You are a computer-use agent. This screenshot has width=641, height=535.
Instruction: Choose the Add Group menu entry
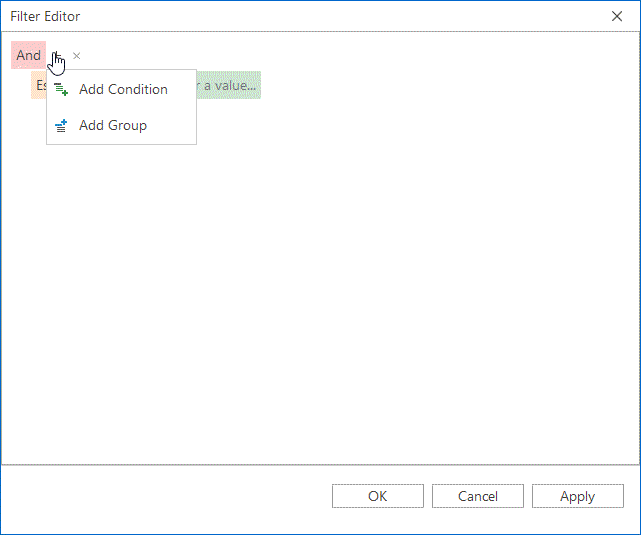(121, 125)
